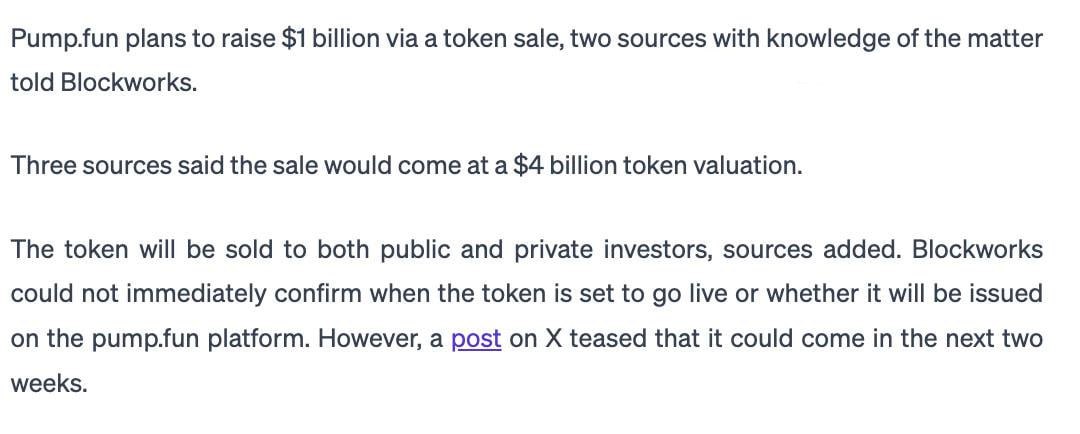1080x434 pixels.
Task: Click the final word "weeks."
Action: (x=49, y=384)
